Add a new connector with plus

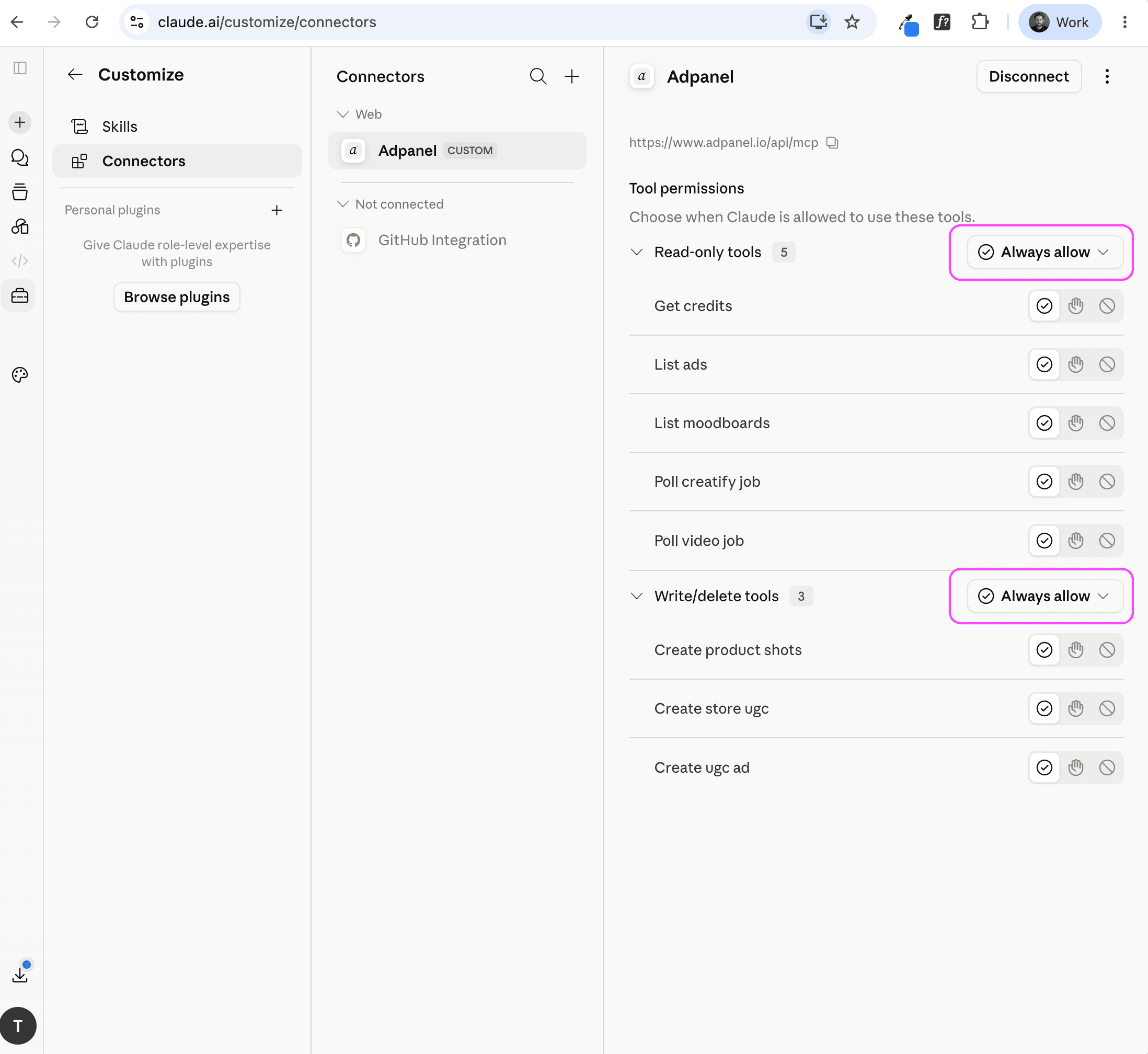(572, 76)
